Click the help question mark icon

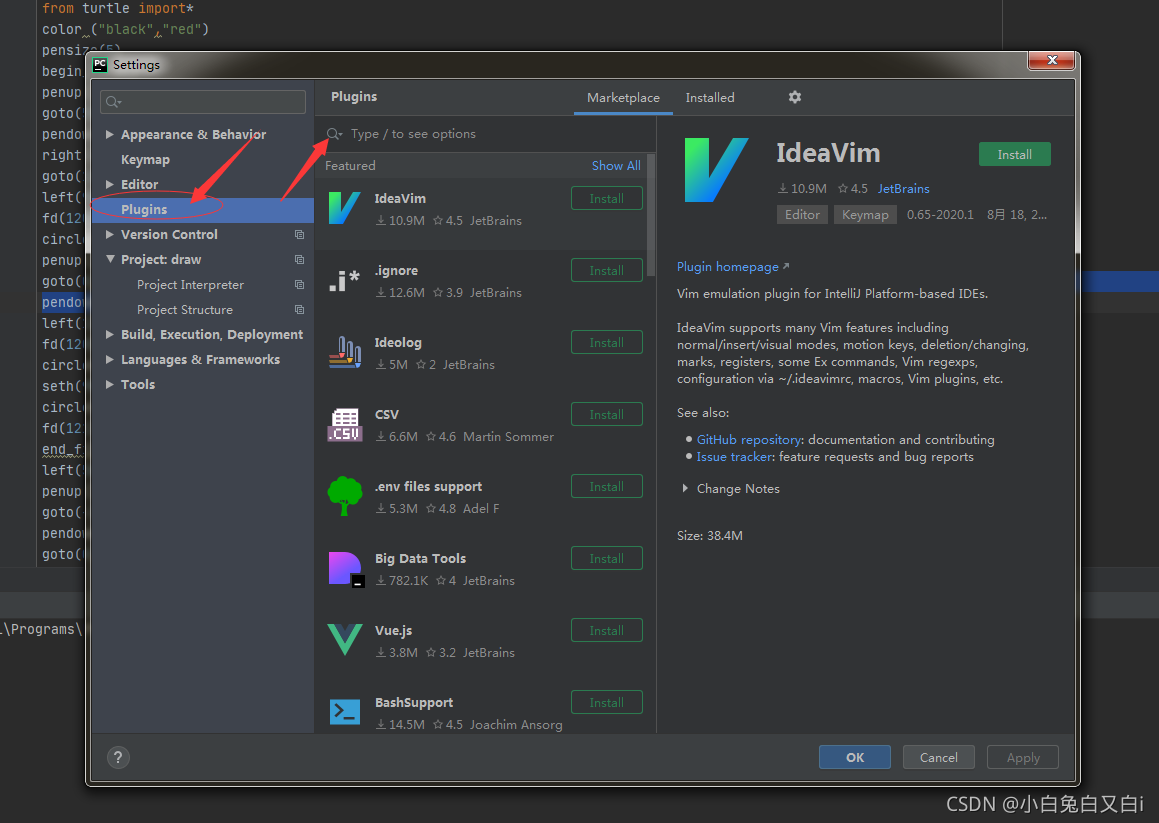(x=118, y=757)
